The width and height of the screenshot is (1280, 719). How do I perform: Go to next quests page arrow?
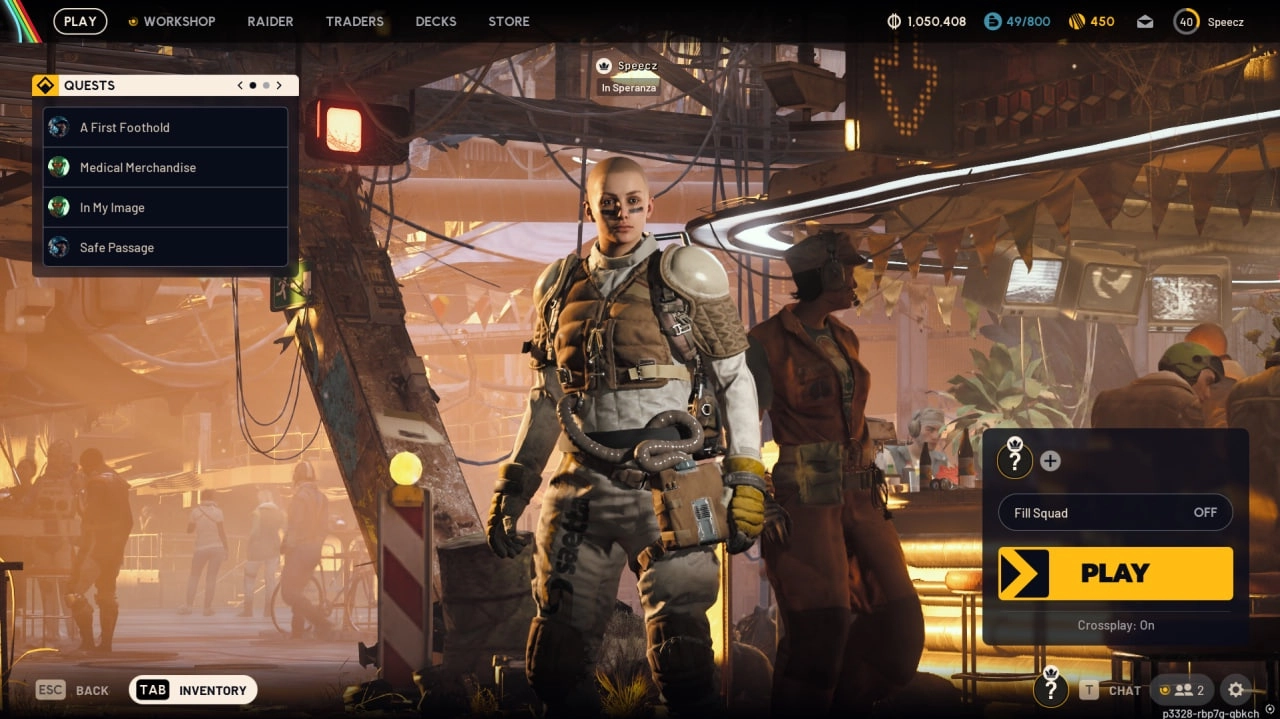point(279,86)
